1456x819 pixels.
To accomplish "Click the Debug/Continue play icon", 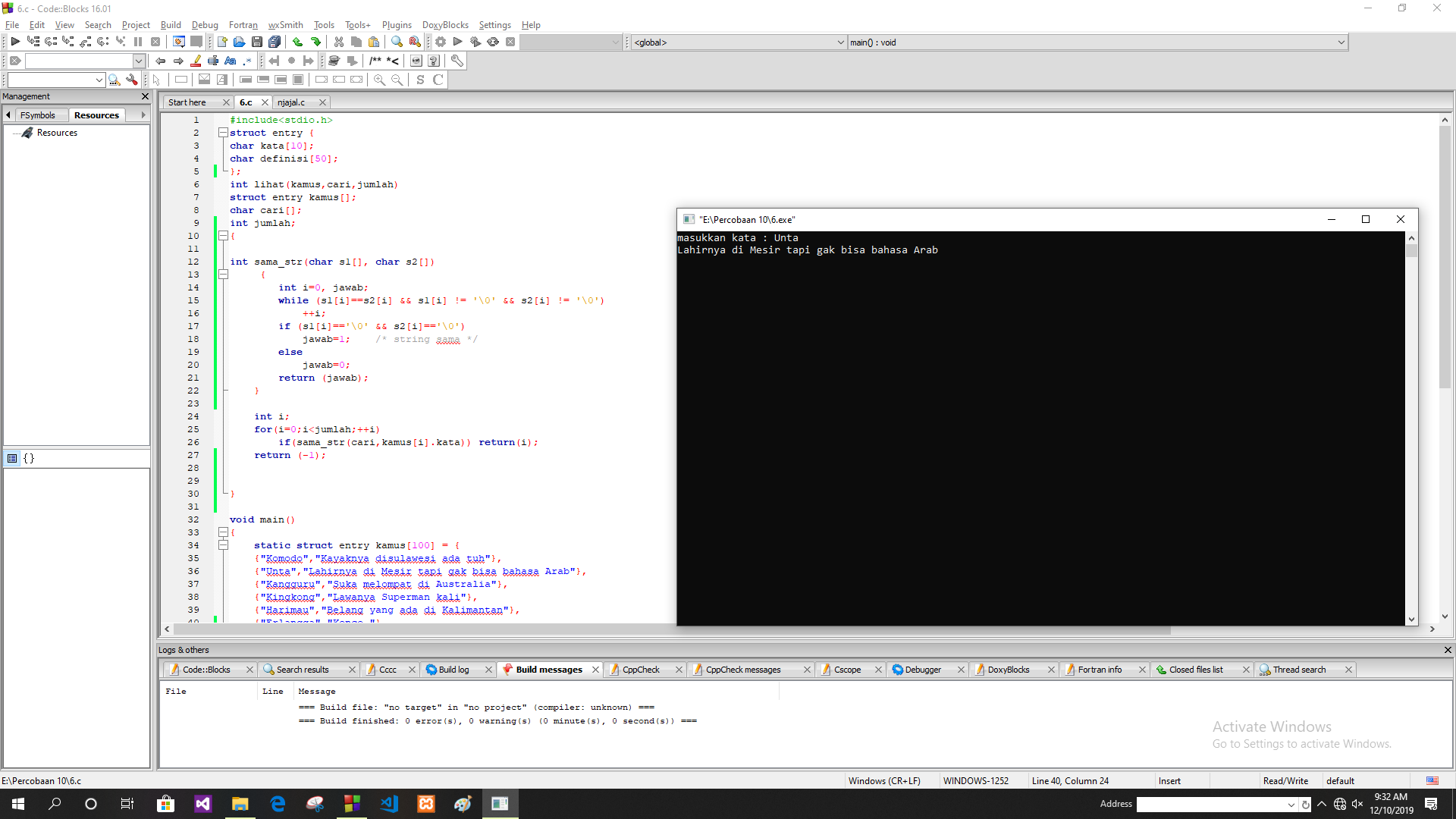I will 15,42.
